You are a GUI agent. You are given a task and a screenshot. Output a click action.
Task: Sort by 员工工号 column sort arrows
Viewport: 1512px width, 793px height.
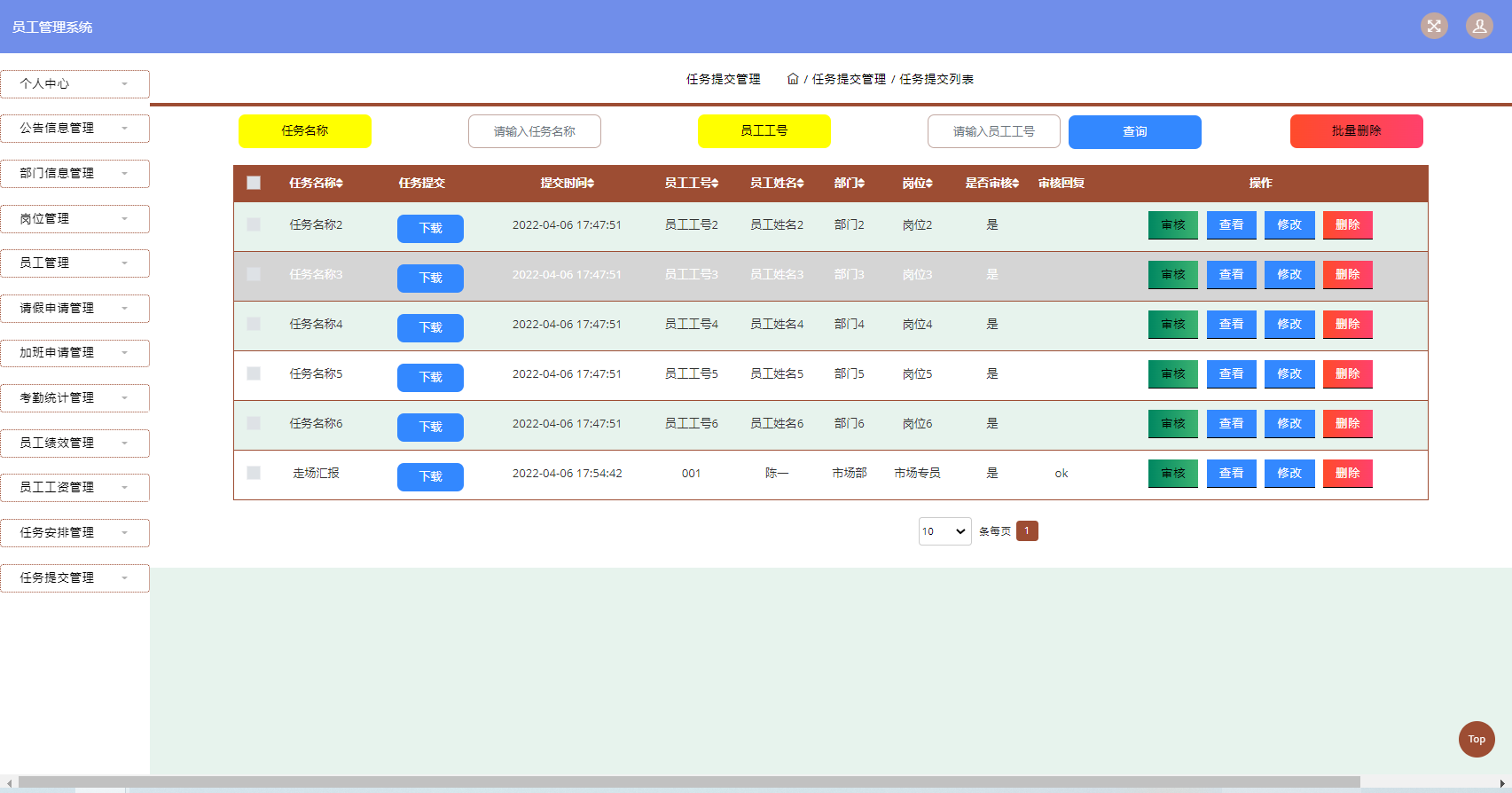tap(715, 184)
